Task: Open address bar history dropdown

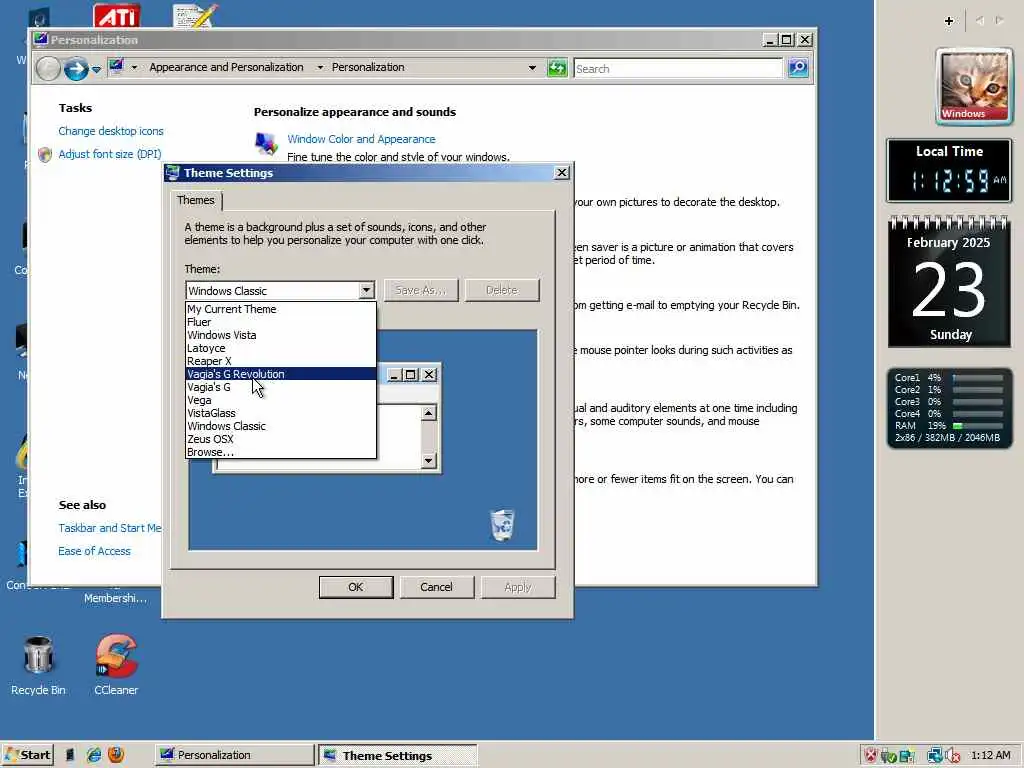Action: (532, 67)
